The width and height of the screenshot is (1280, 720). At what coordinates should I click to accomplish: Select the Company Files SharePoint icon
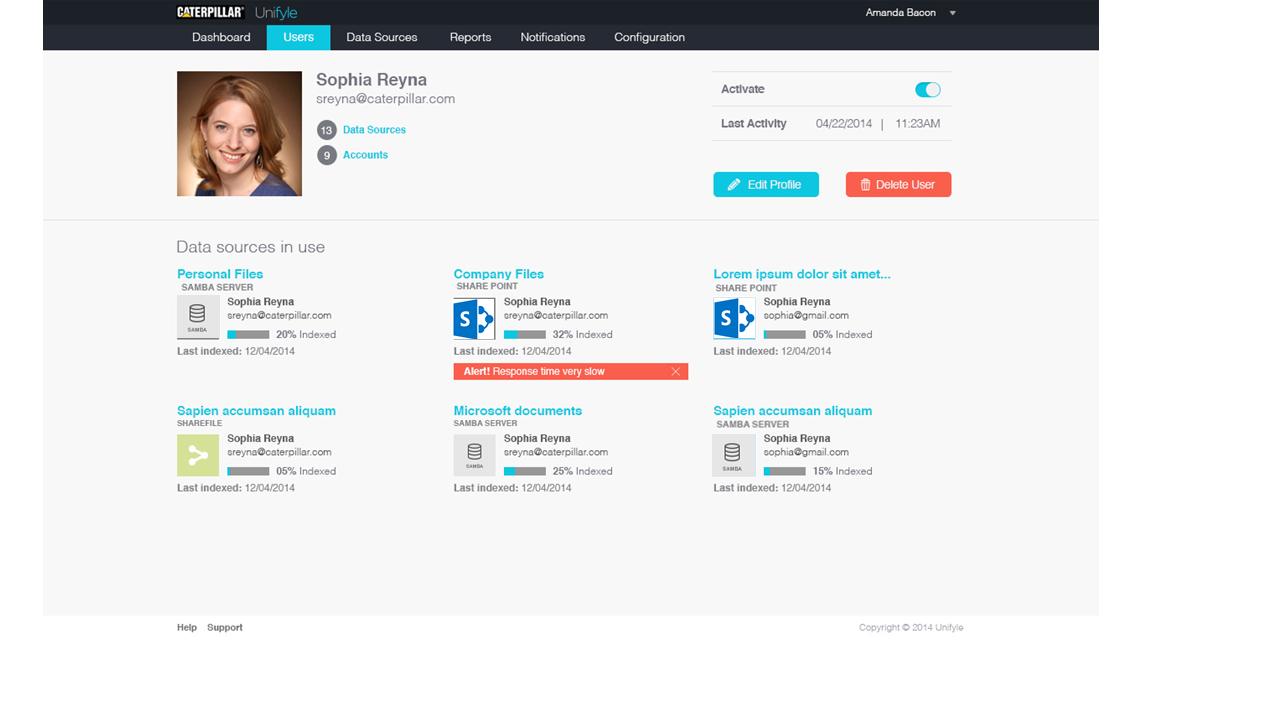(x=474, y=317)
